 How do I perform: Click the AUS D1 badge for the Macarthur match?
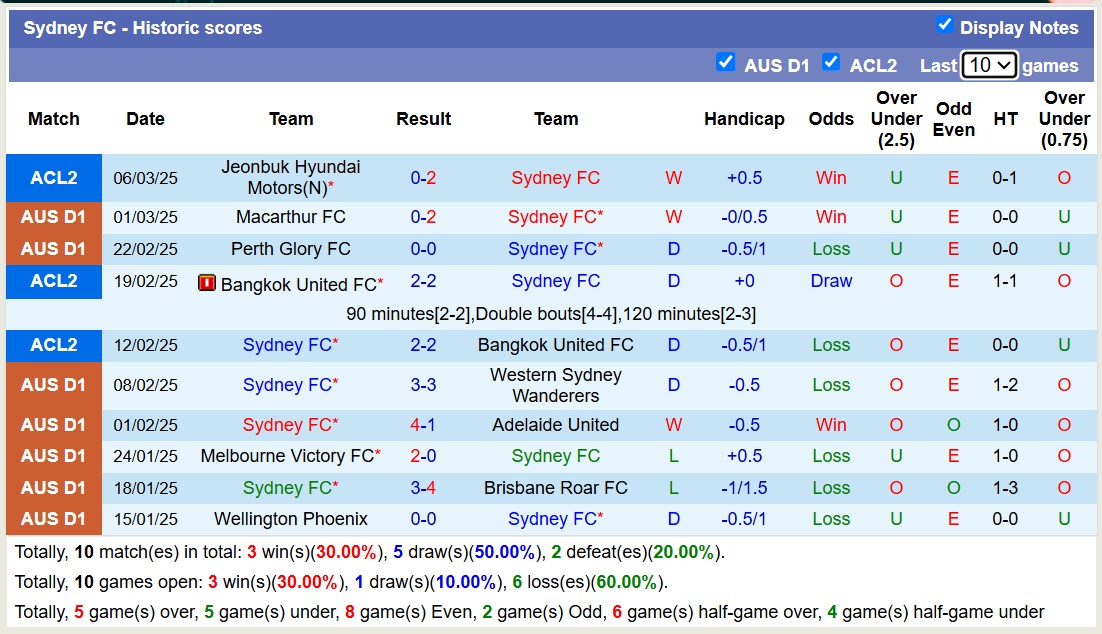tap(53, 217)
